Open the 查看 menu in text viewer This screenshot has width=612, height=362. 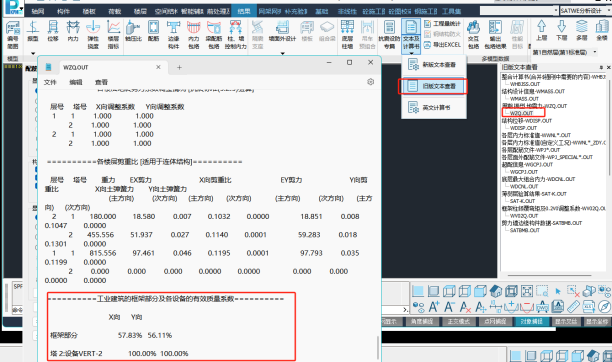click(101, 82)
